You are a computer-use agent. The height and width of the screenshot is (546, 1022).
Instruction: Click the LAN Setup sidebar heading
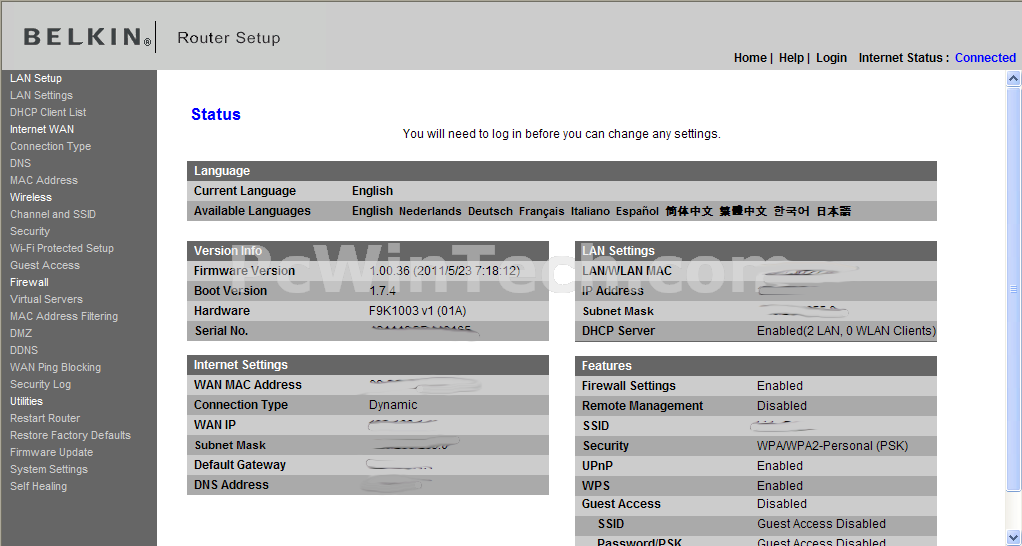[36, 78]
